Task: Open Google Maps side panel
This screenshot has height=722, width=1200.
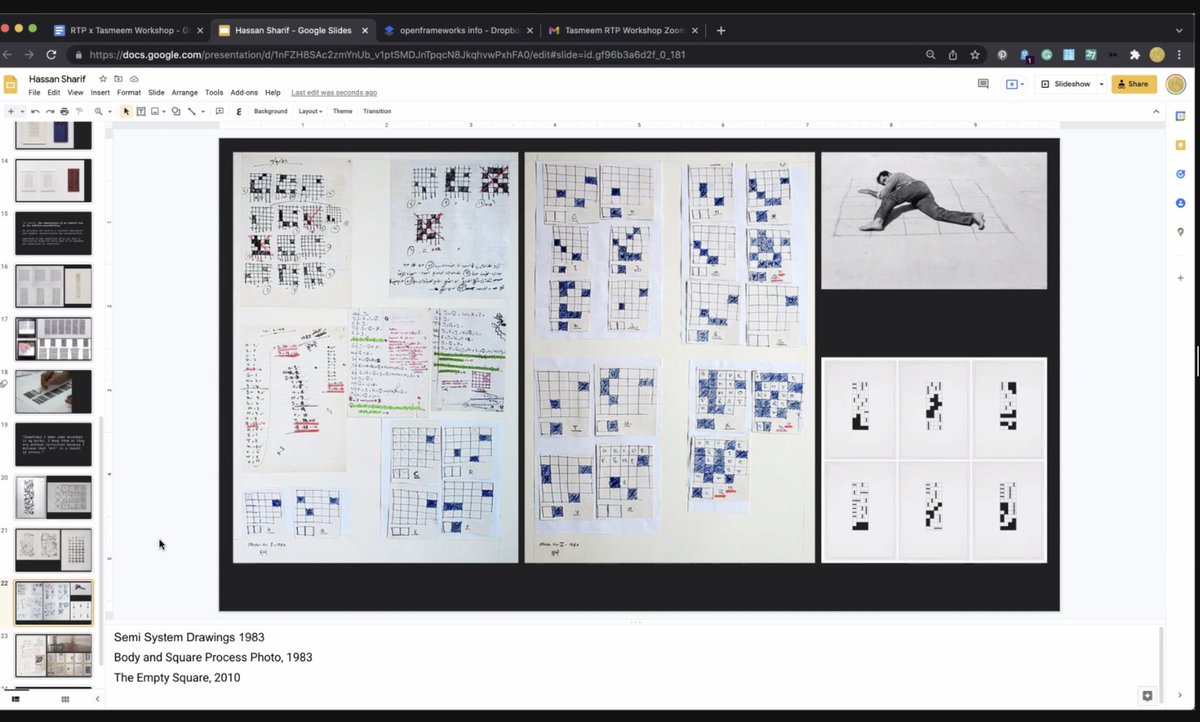Action: click(1180, 232)
